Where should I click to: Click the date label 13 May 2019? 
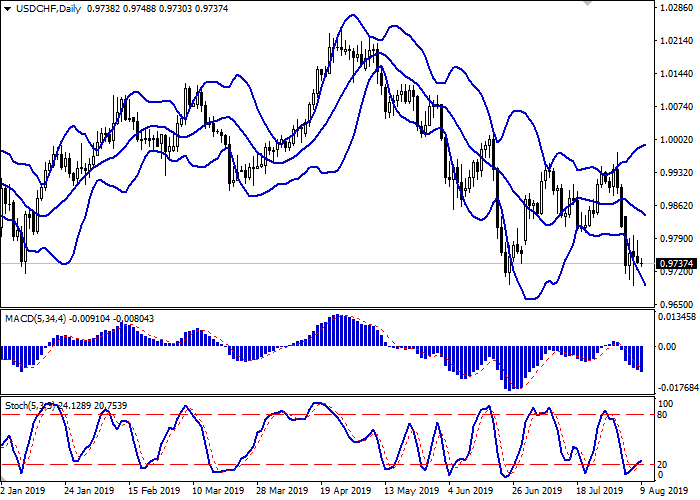pyautogui.click(x=410, y=491)
